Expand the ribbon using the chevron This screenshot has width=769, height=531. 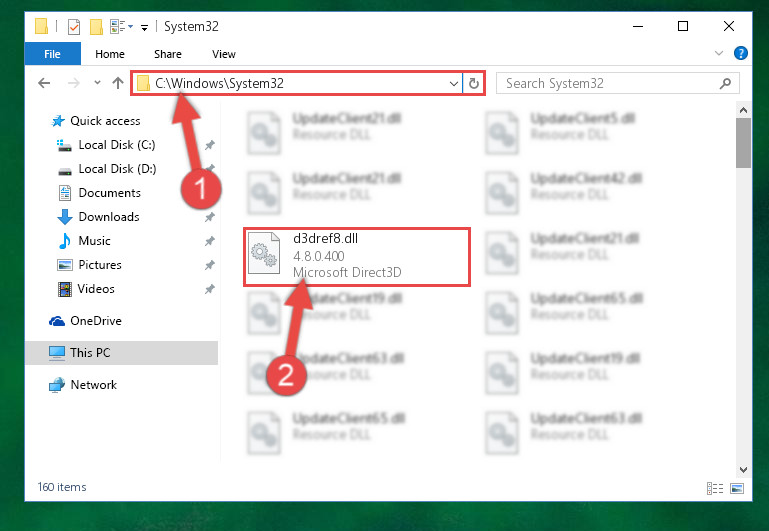click(719, 53)
